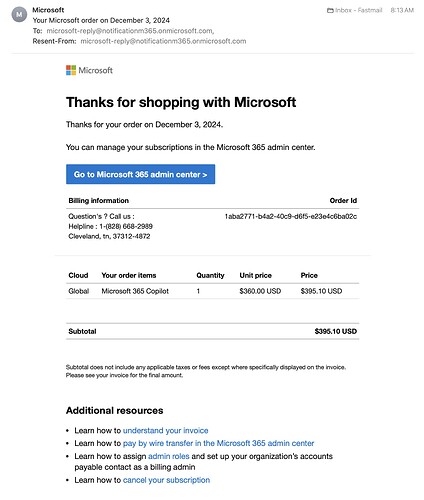Click the email subject line text

point(101,20)
